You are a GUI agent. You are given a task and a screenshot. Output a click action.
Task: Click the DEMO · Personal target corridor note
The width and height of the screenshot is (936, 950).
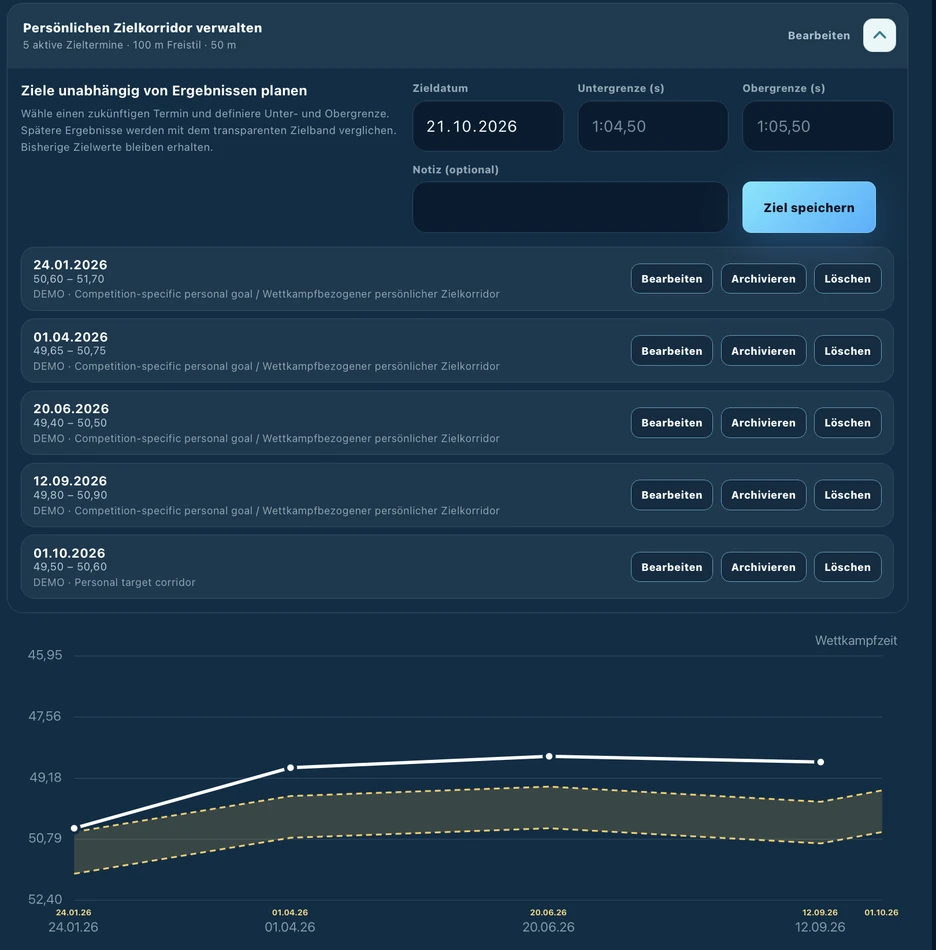[x=114, y=582]
